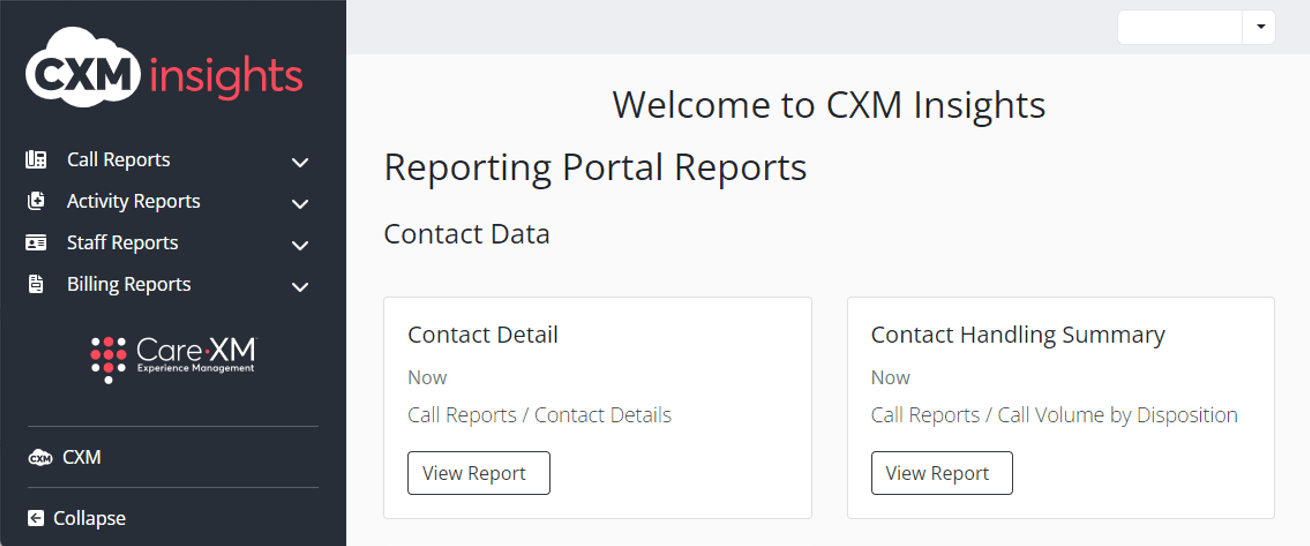Click the empty field in top-right corner
This screenshot has width=1310, height=546.
point(1180,27)
